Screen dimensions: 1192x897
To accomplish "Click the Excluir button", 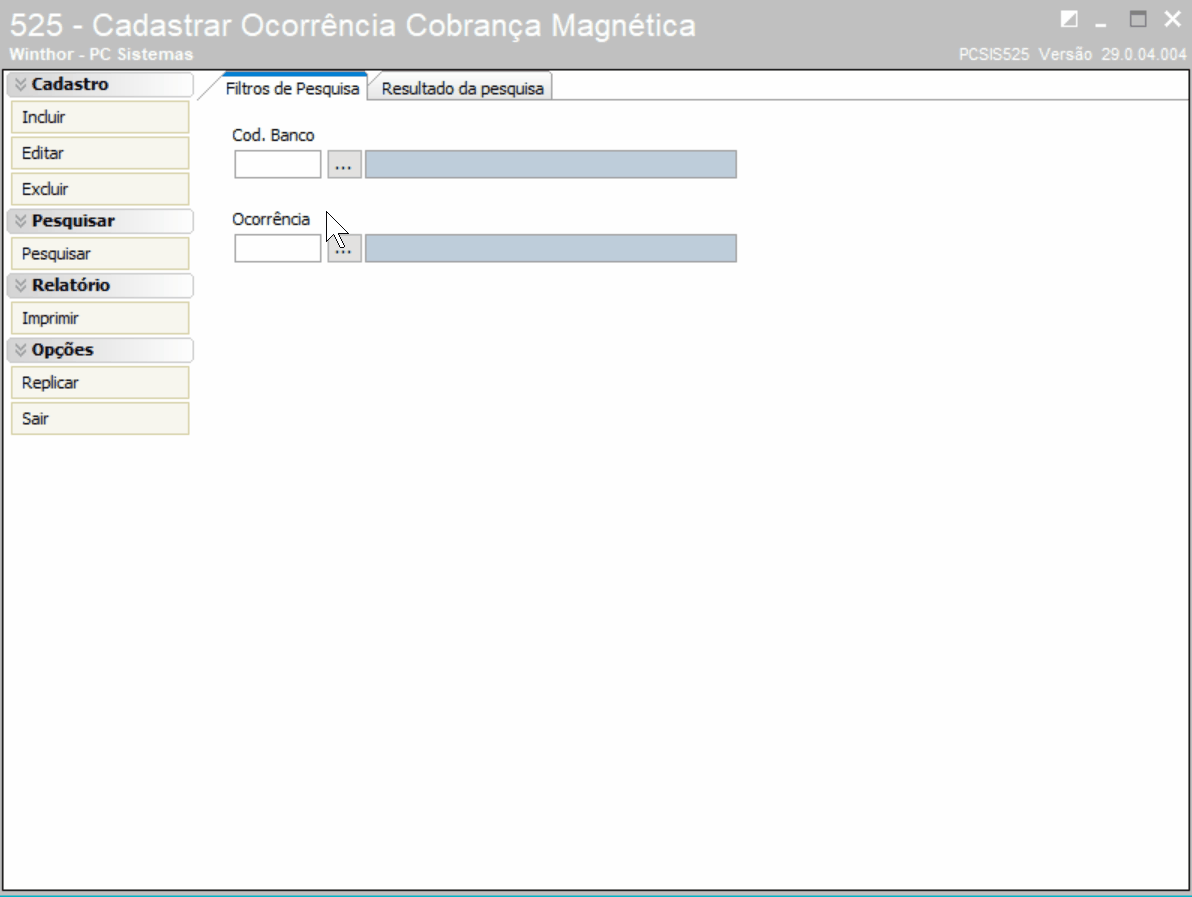I will 100,189.
